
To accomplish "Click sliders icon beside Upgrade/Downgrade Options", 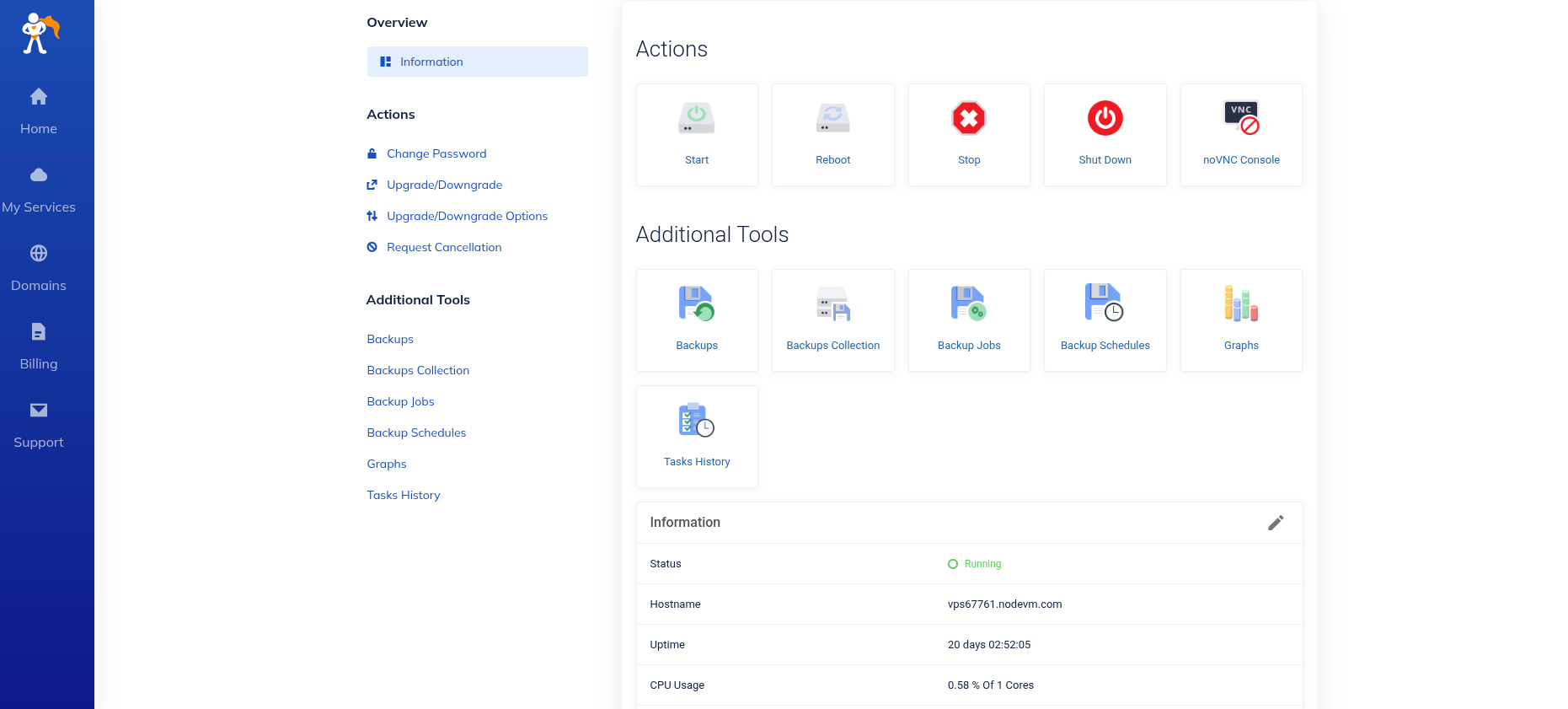I will click(x=372, y=216).
